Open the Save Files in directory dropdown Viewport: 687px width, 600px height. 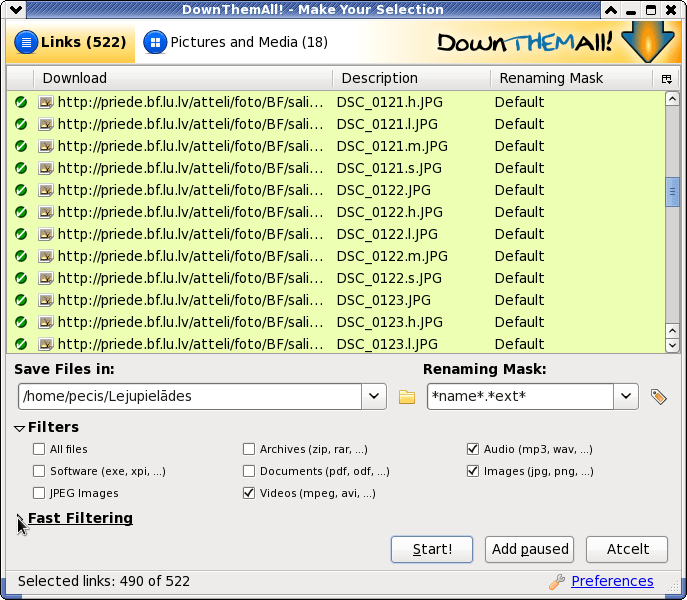(x=374, y=397)
